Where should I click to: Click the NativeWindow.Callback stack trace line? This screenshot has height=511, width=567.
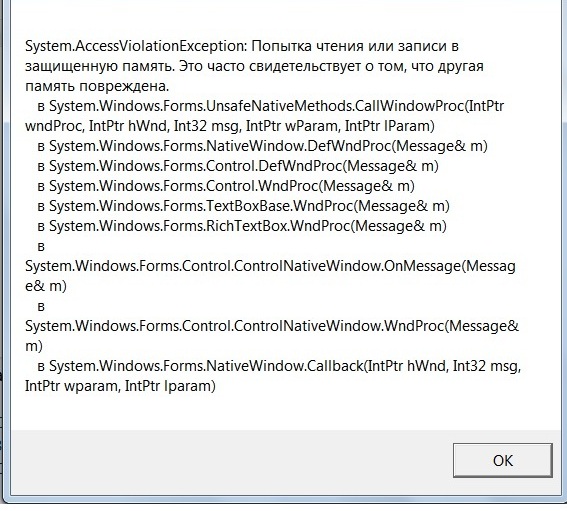point(279,366)
